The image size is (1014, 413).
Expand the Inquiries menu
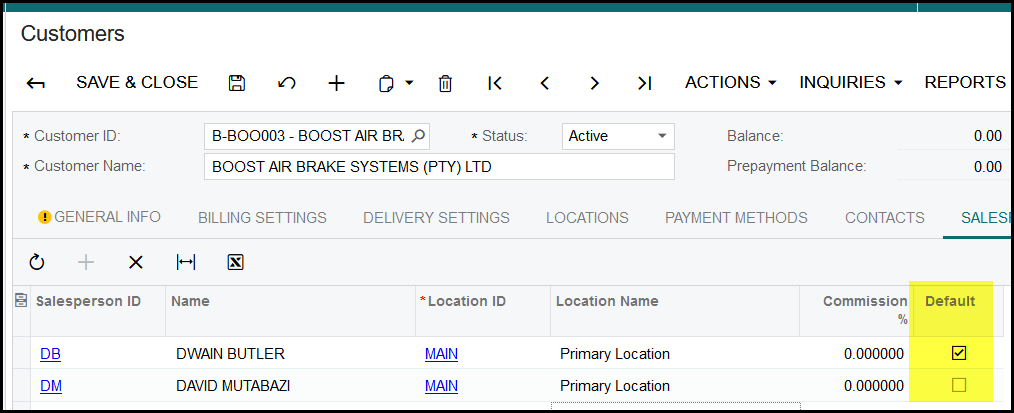850,82
